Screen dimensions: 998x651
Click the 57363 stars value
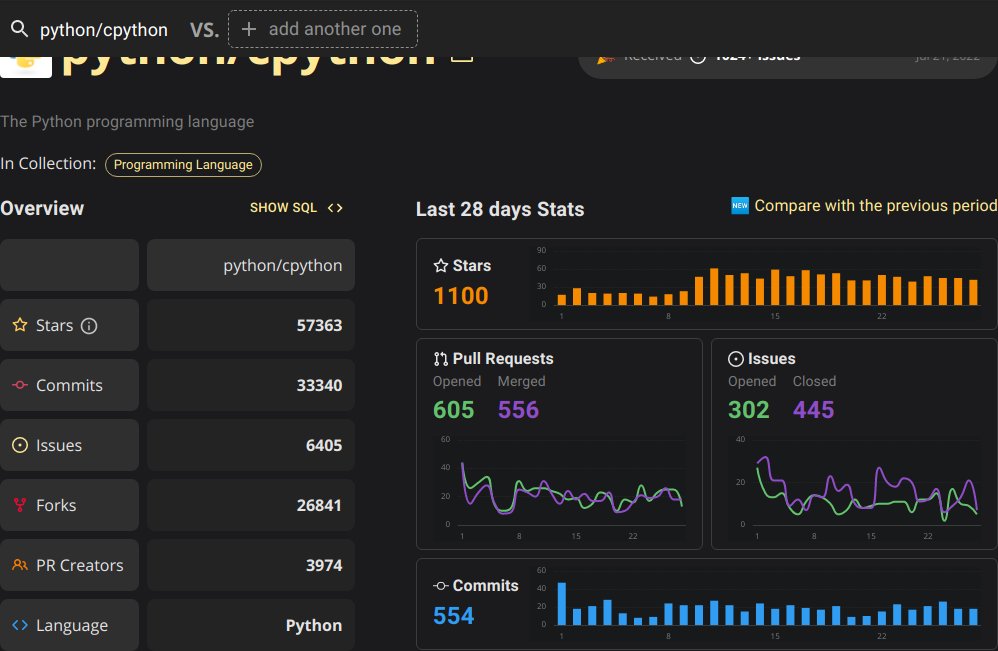(320, 325)
